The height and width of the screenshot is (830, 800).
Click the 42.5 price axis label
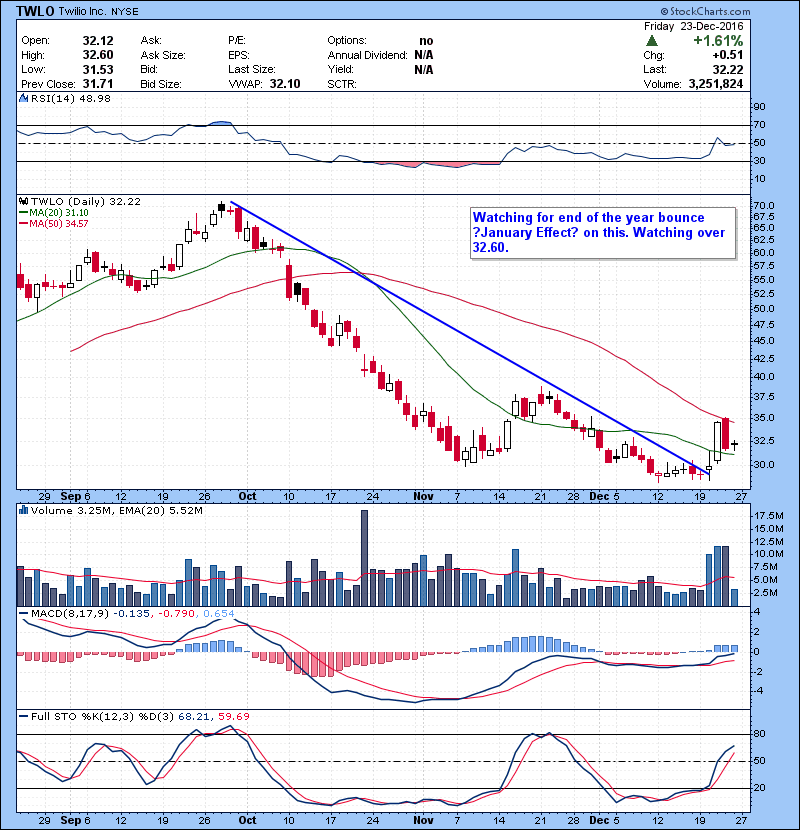click(x=763, y=358)
